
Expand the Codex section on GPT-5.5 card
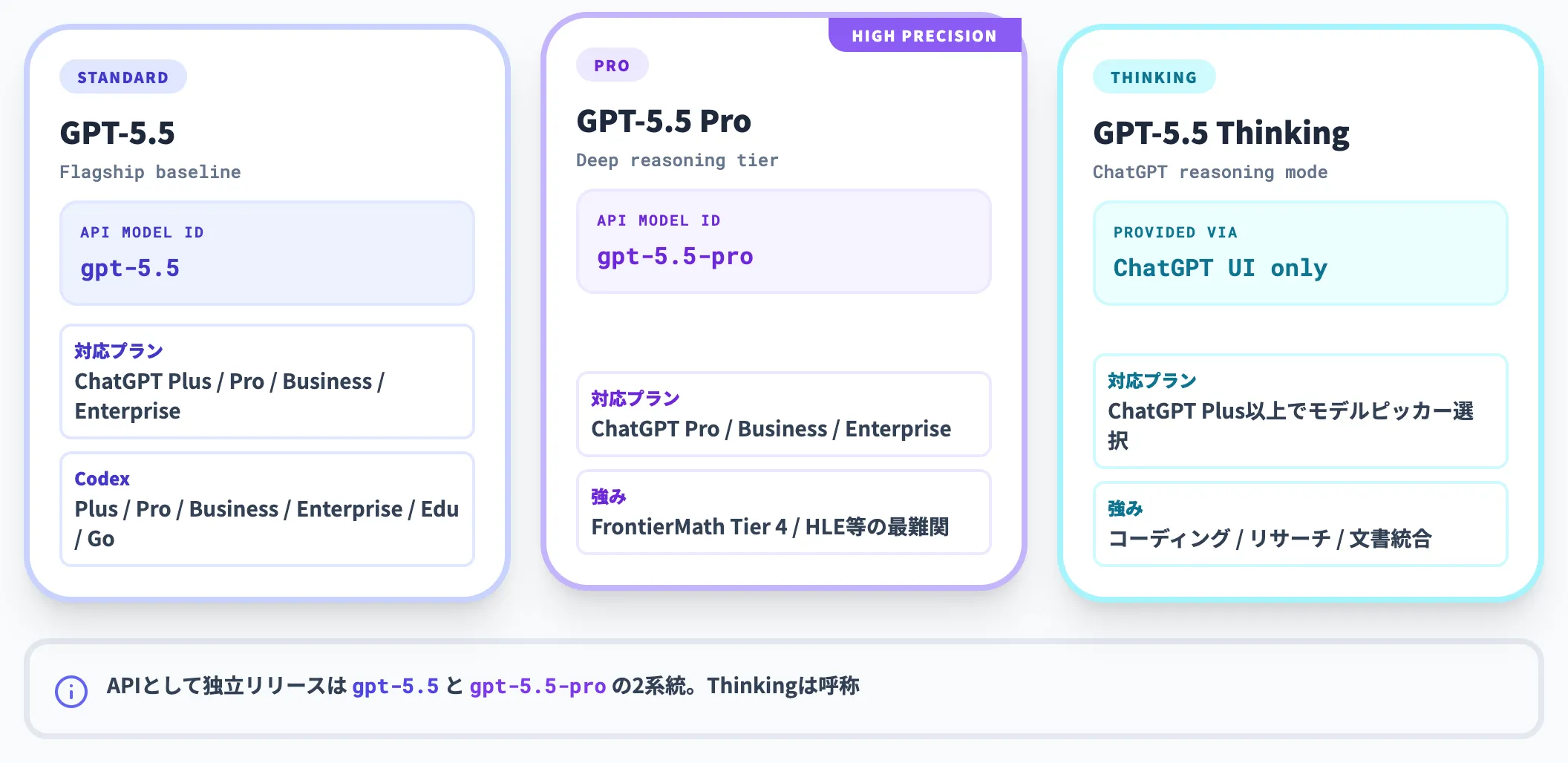tap(267, 509)
